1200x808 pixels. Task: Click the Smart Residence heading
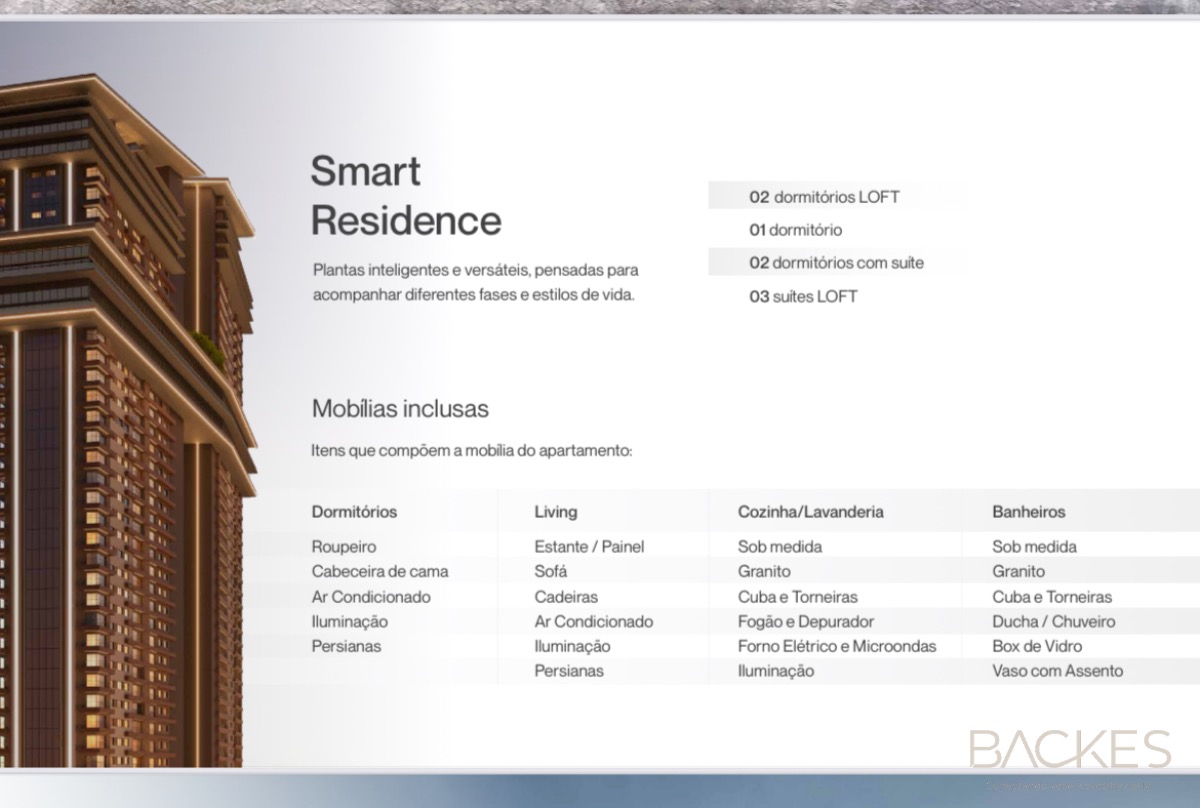pyautogui.click(x=405, y=196)
